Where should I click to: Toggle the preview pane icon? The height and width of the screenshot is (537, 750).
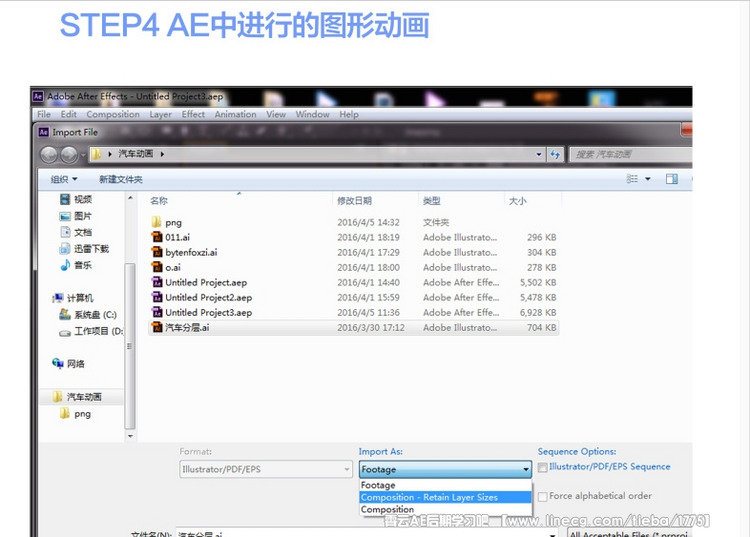tap(672, 179)
